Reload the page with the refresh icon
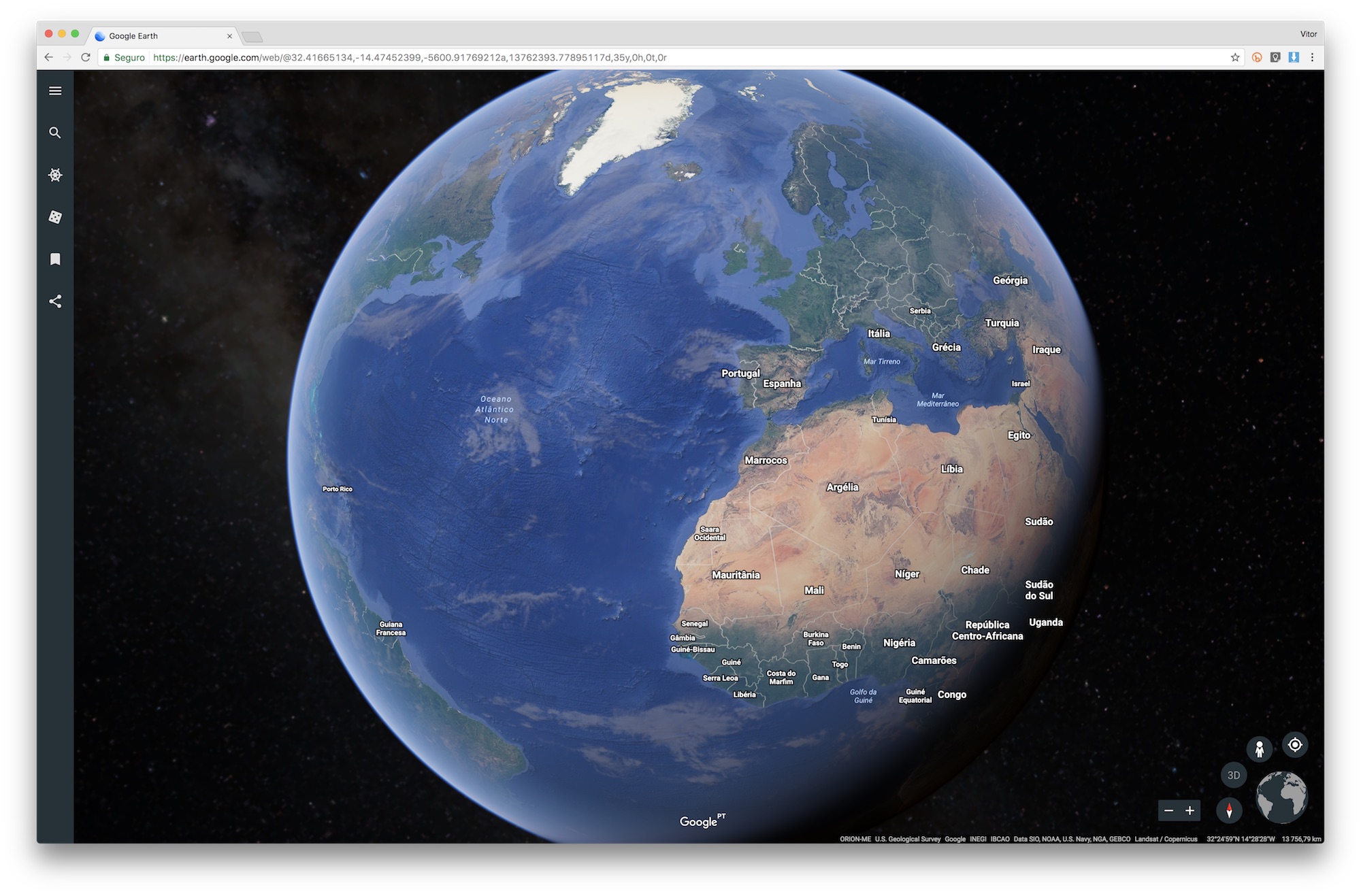 pyautogui.click(x=86, y=57)
